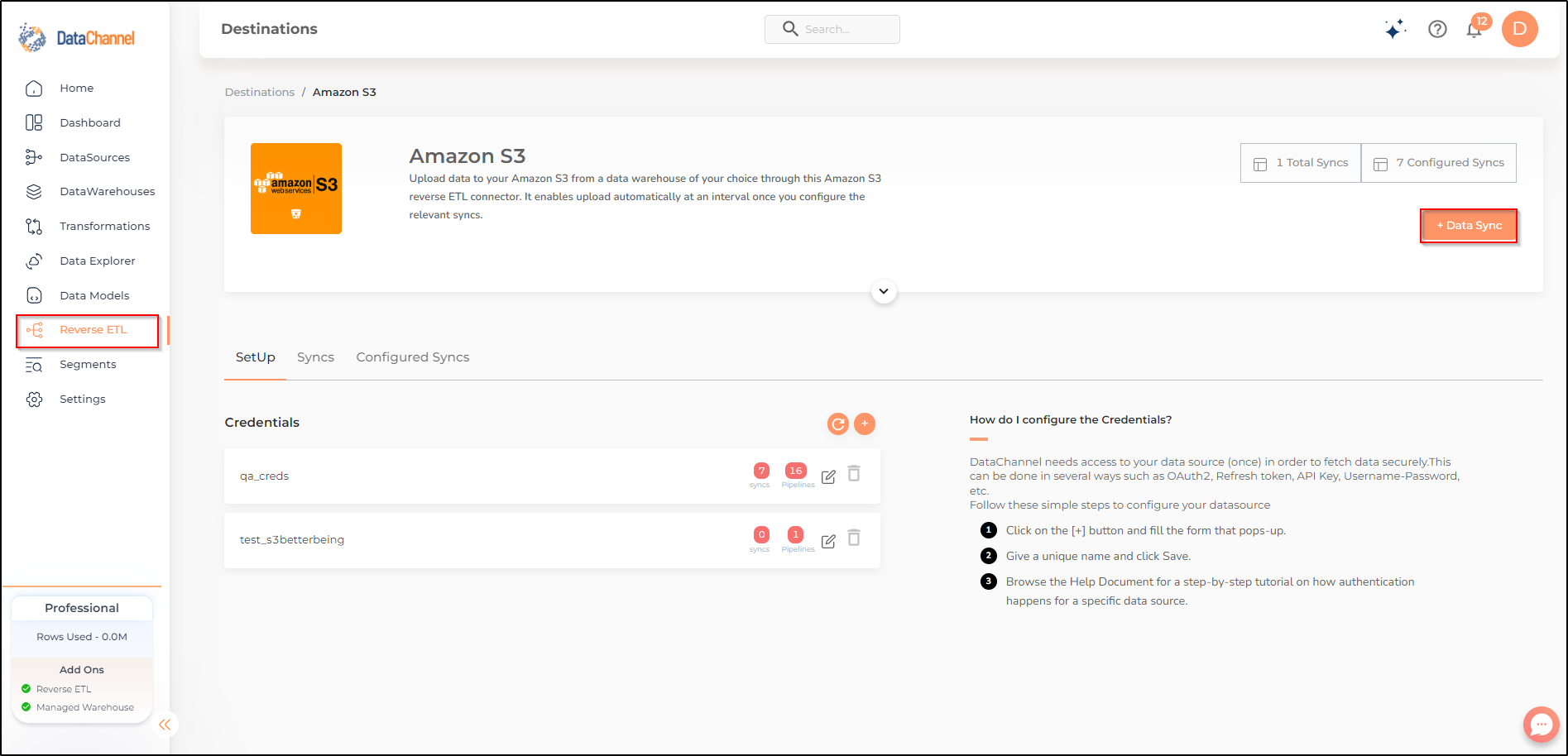Open the help question mark icon
Viewport: 1568px width, 756px height.
(1437, 29)
